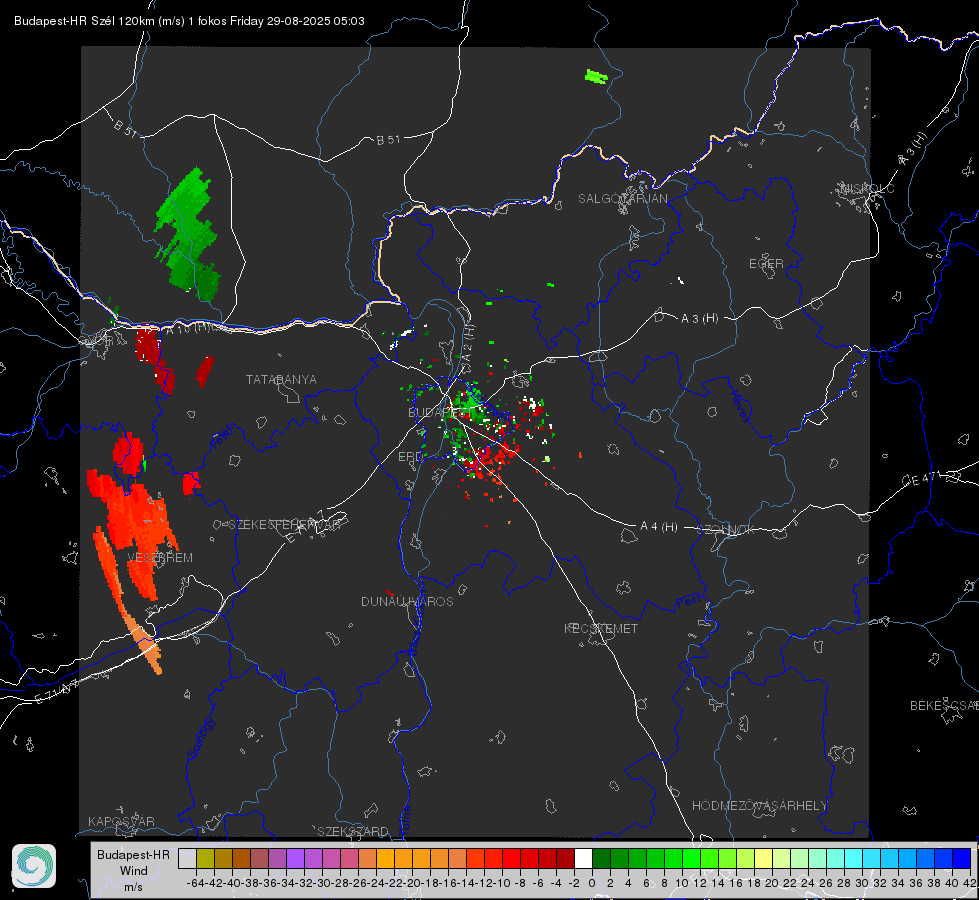Click the DUNAÚJVÁROS city label

pos(407,601)
